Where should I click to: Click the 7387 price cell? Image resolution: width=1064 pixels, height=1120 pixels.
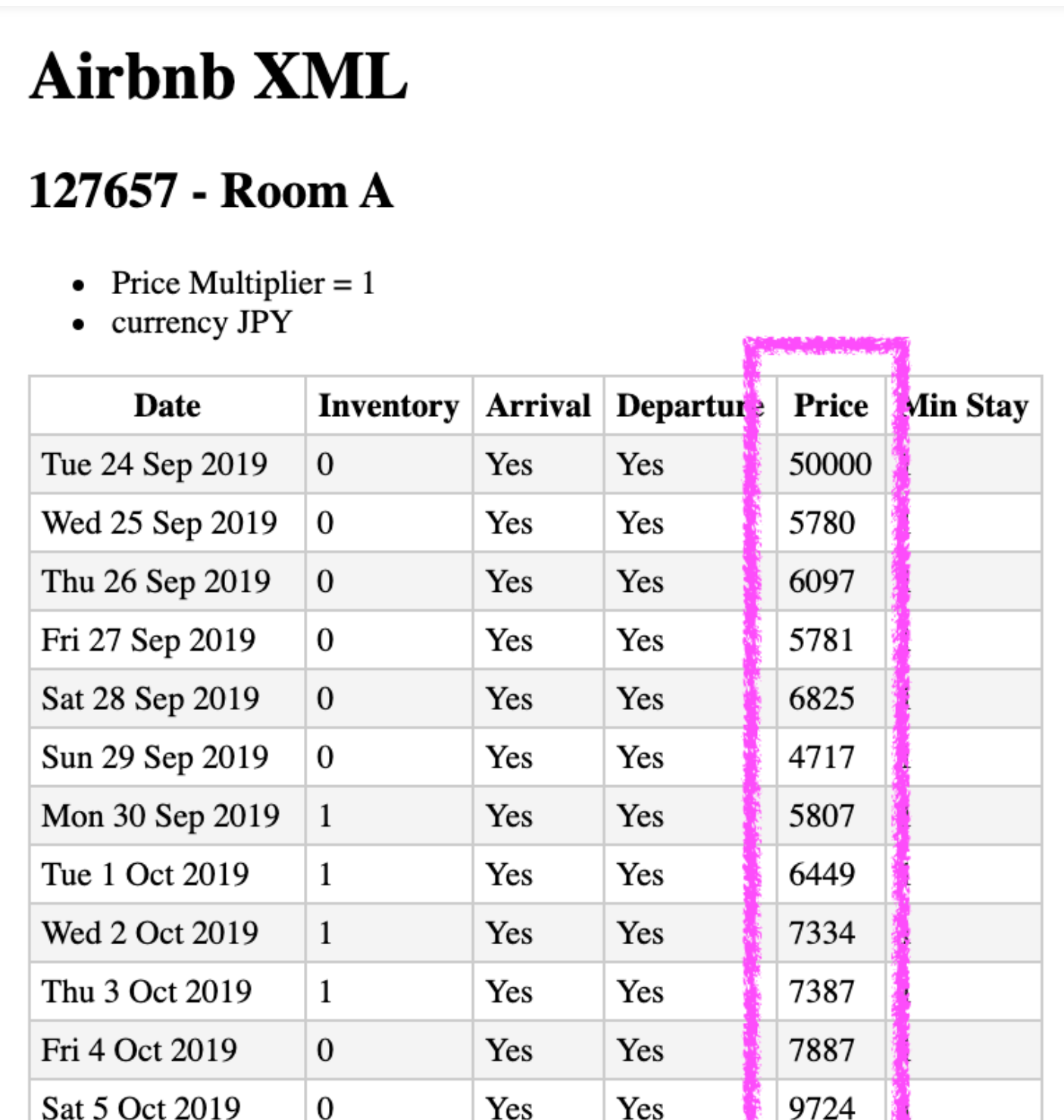821,992
